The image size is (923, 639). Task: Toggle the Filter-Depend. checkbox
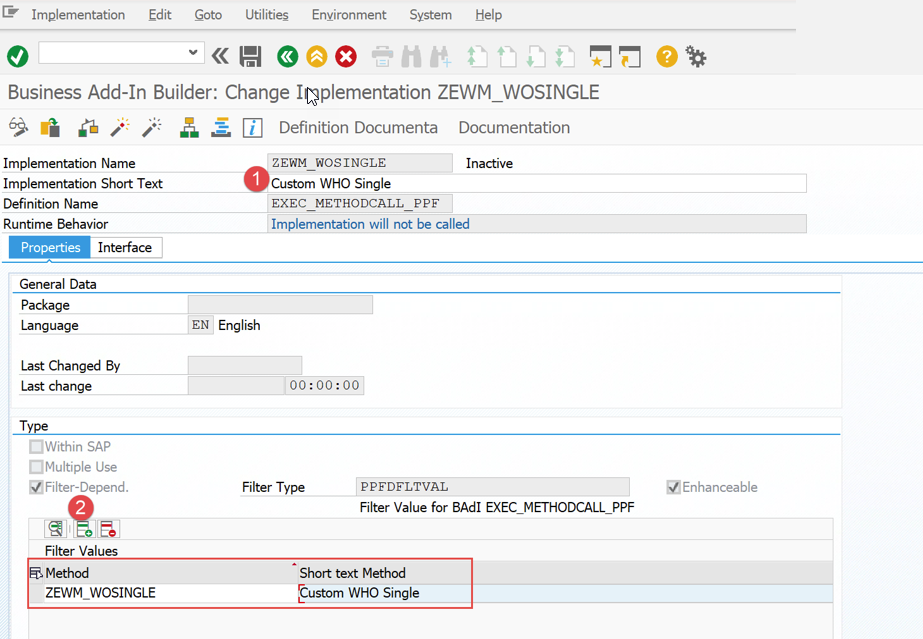click(x=36, y=487)
